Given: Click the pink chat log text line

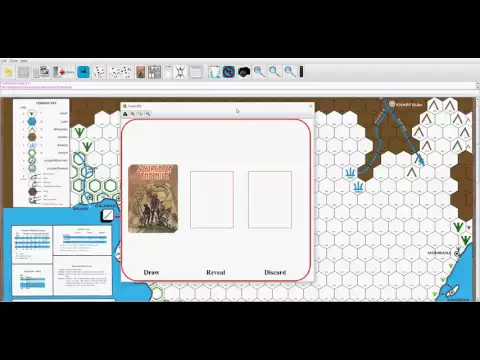Looking at the screenshot, I should click(36, 87).
